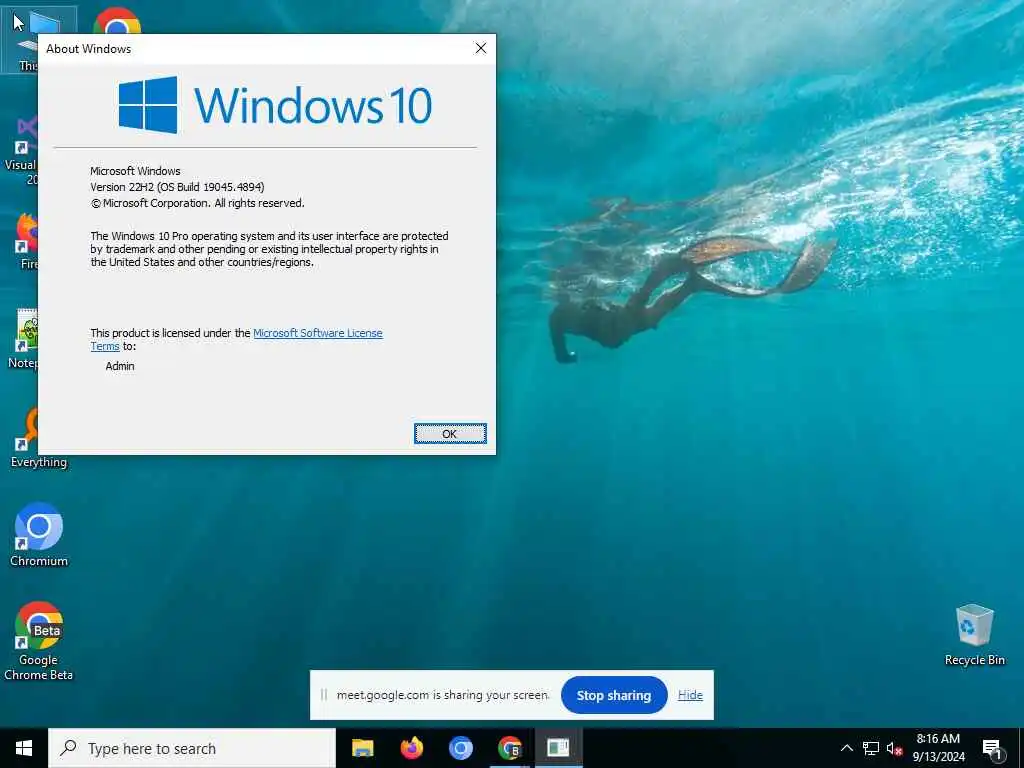Open the network status tray icon
This screenshot has height=768, width=1024.
click(871, 748)
